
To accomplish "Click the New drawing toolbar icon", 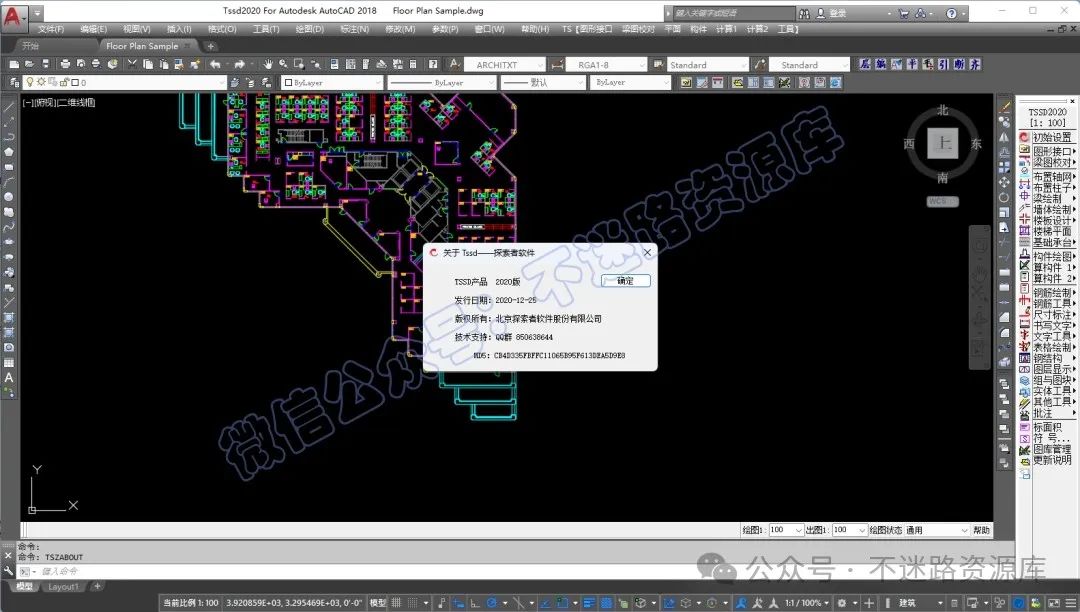I will coord(14,64).
